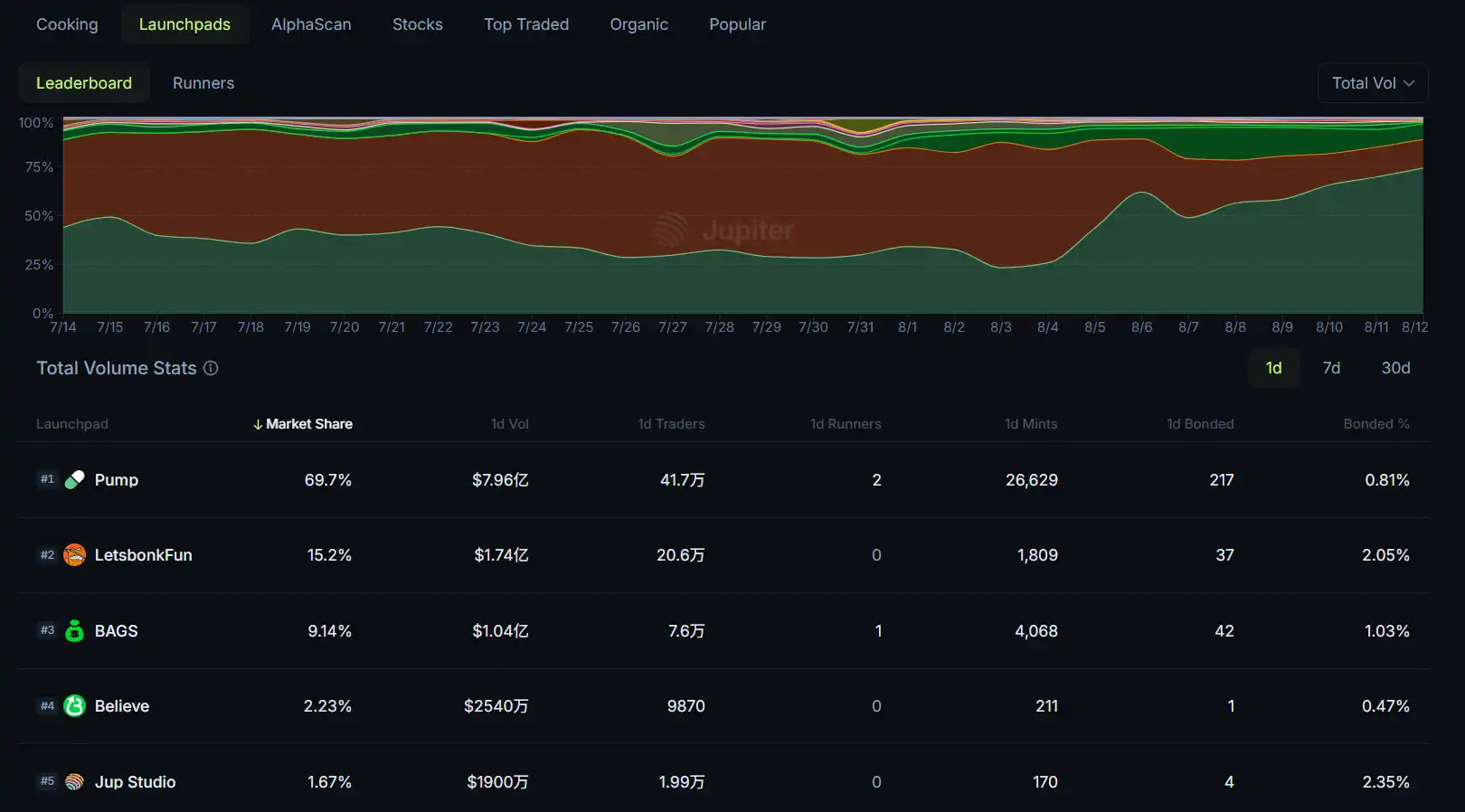Screen dimensions: 1465x812
Task: Click Pump's 26,629 mints value
Action: coord(1032,480)
